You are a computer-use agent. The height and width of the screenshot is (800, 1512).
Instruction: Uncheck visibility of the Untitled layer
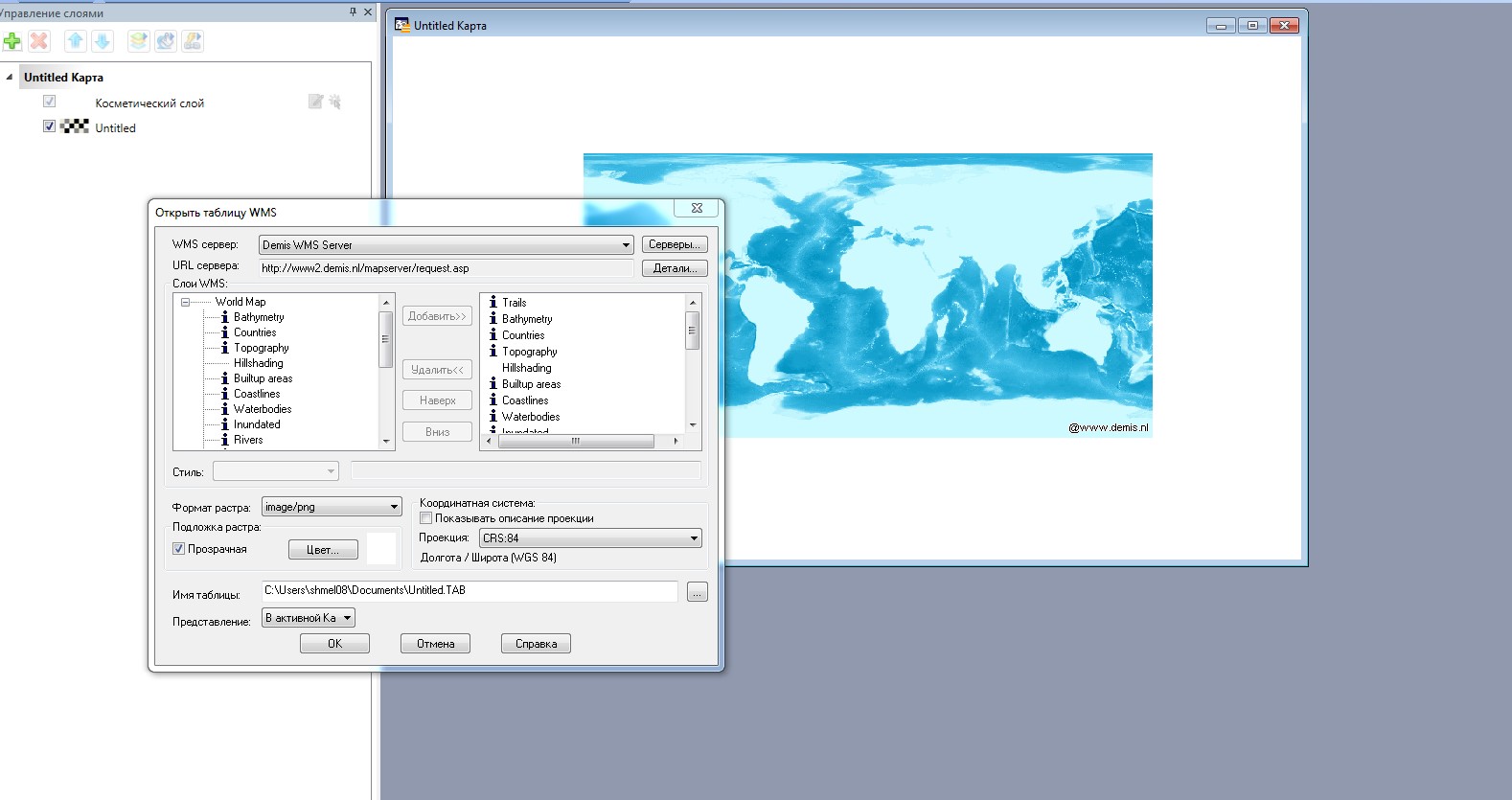click(49, 126)
